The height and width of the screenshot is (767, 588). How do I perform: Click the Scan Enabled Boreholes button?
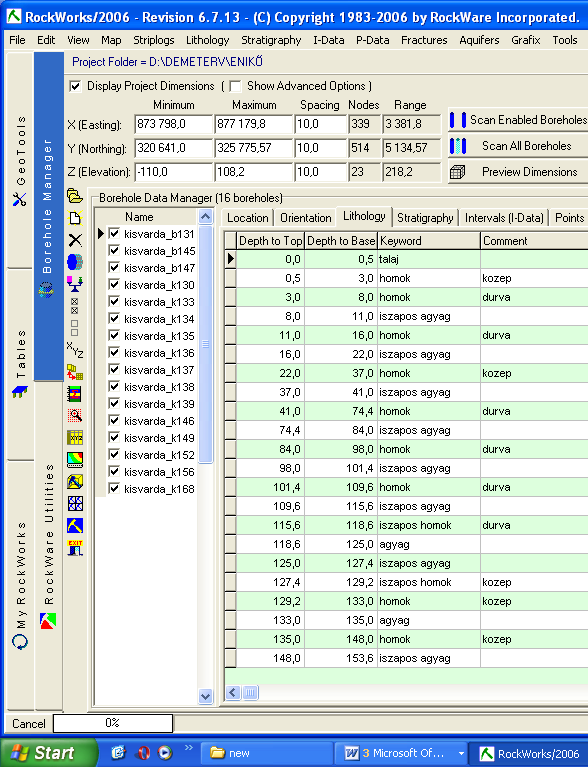click(518, 120)
